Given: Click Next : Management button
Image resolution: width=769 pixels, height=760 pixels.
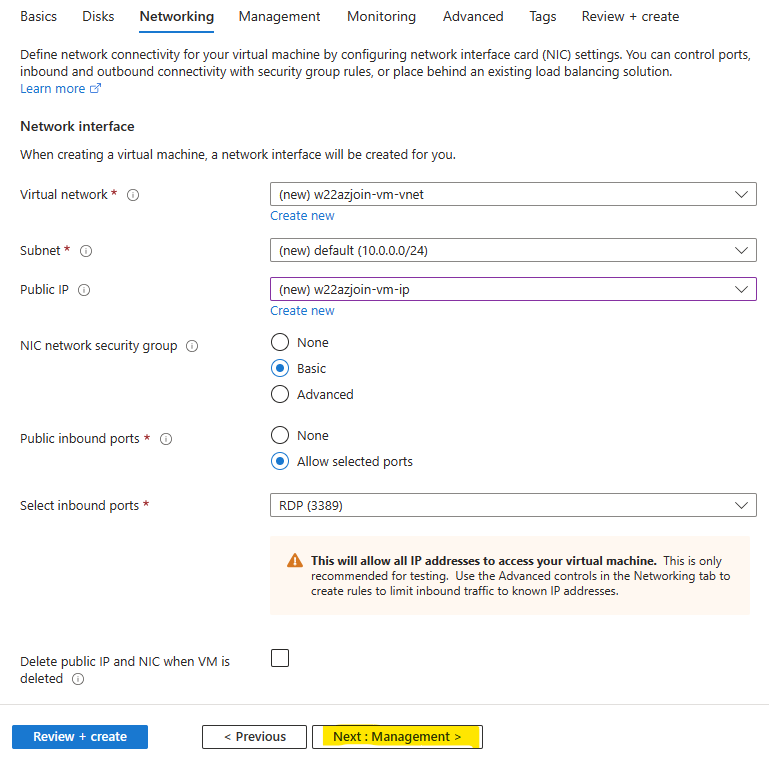Looking at the screenshot, I should click(397, 736).
